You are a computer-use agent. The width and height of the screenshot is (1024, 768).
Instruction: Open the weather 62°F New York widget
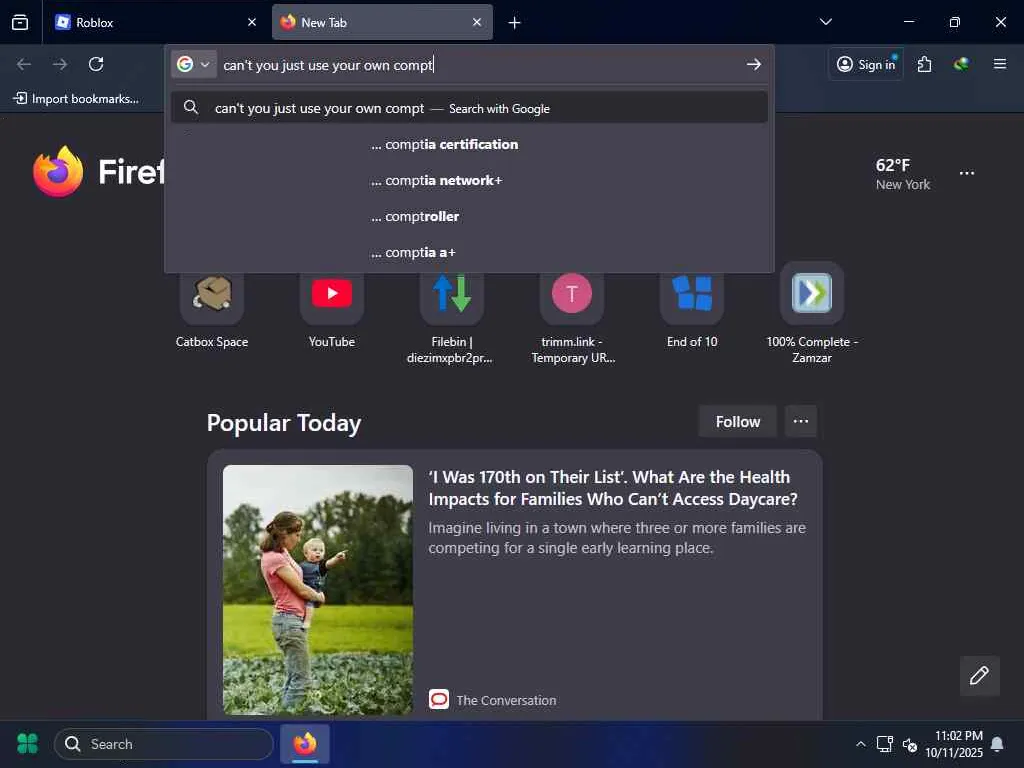[903, 174]
